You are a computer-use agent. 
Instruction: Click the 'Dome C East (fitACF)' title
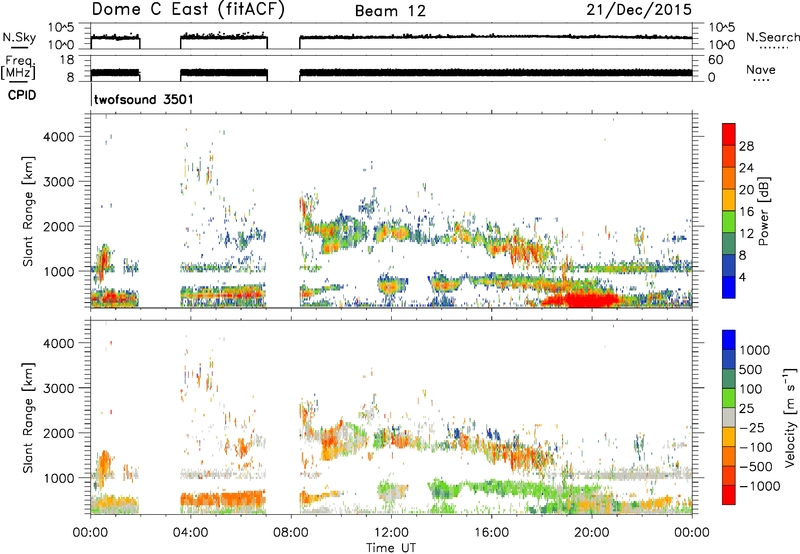[x=188, y=10]
